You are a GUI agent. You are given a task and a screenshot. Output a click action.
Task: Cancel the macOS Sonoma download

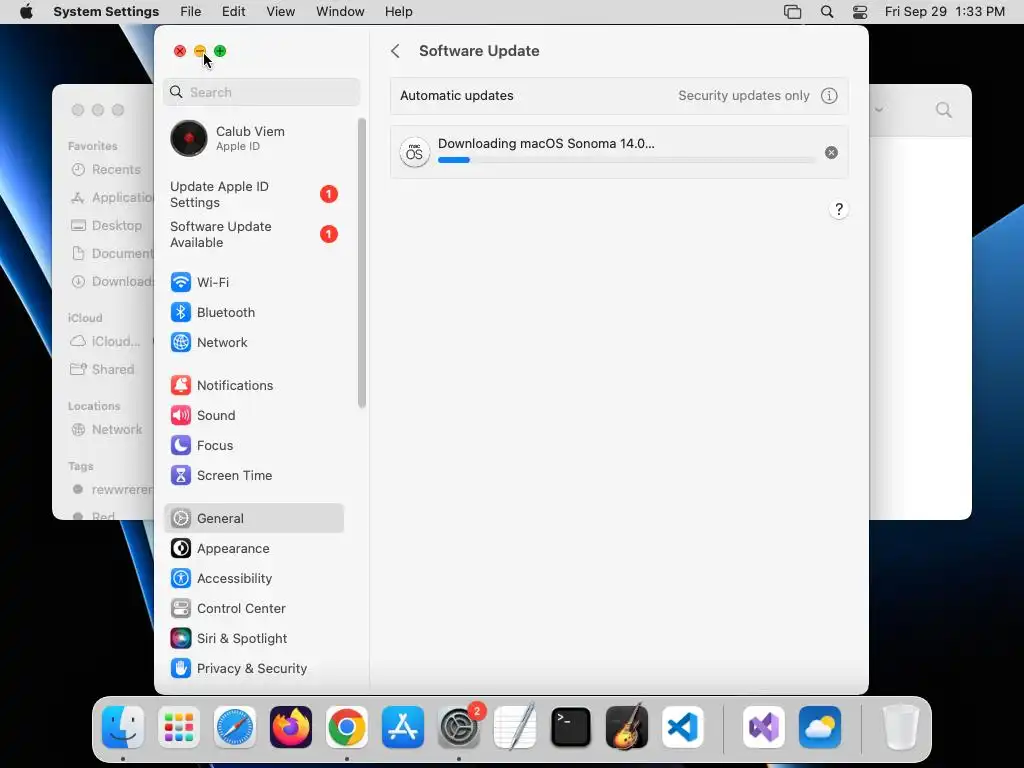pyautogui.click(x=831, y=153)
